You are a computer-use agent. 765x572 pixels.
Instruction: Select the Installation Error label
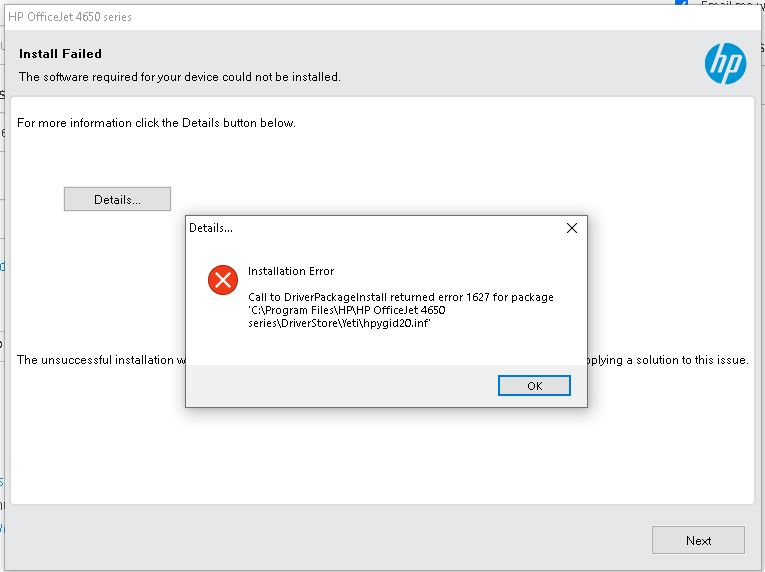pos(291,271)
